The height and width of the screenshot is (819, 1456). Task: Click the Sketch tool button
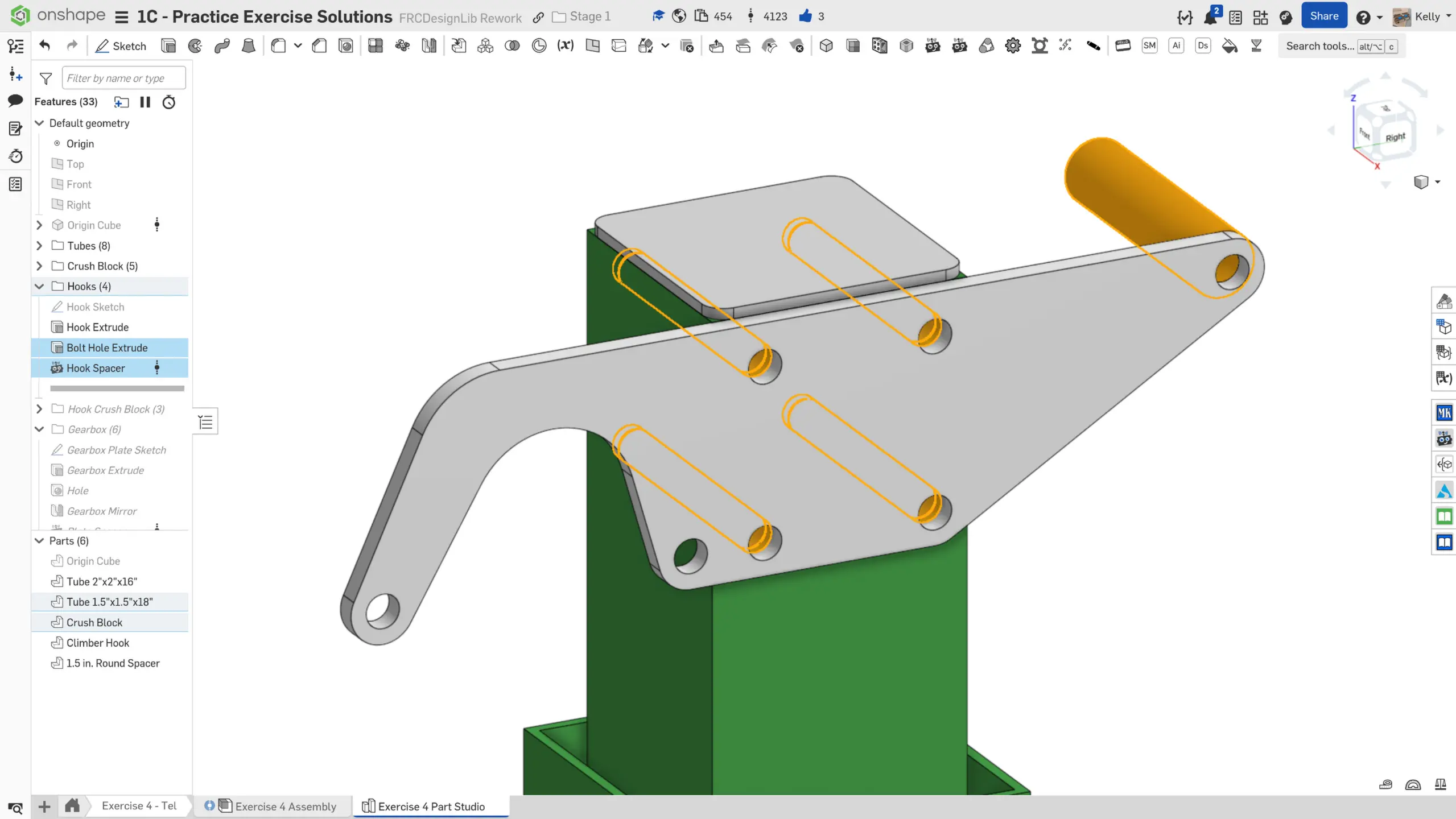pos(121,46)
